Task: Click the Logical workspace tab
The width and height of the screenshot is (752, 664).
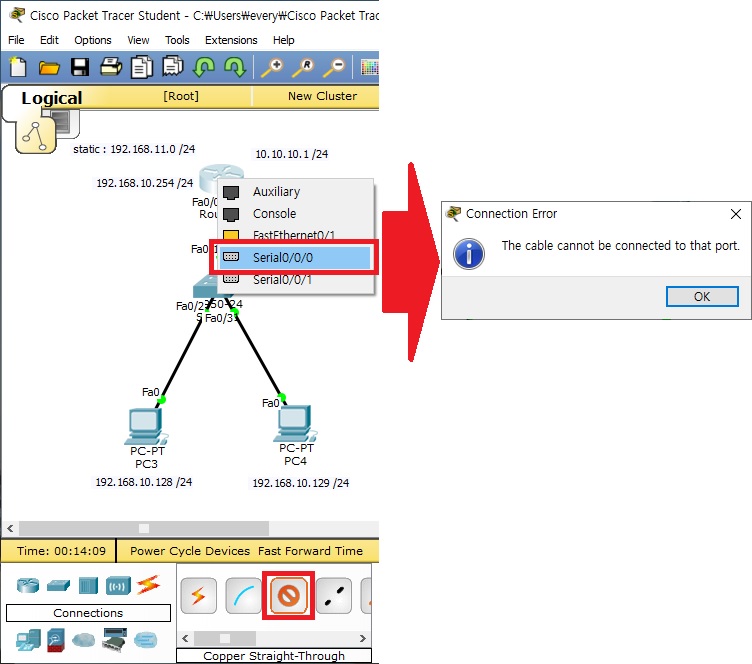Action: click(x=51, y=98)
